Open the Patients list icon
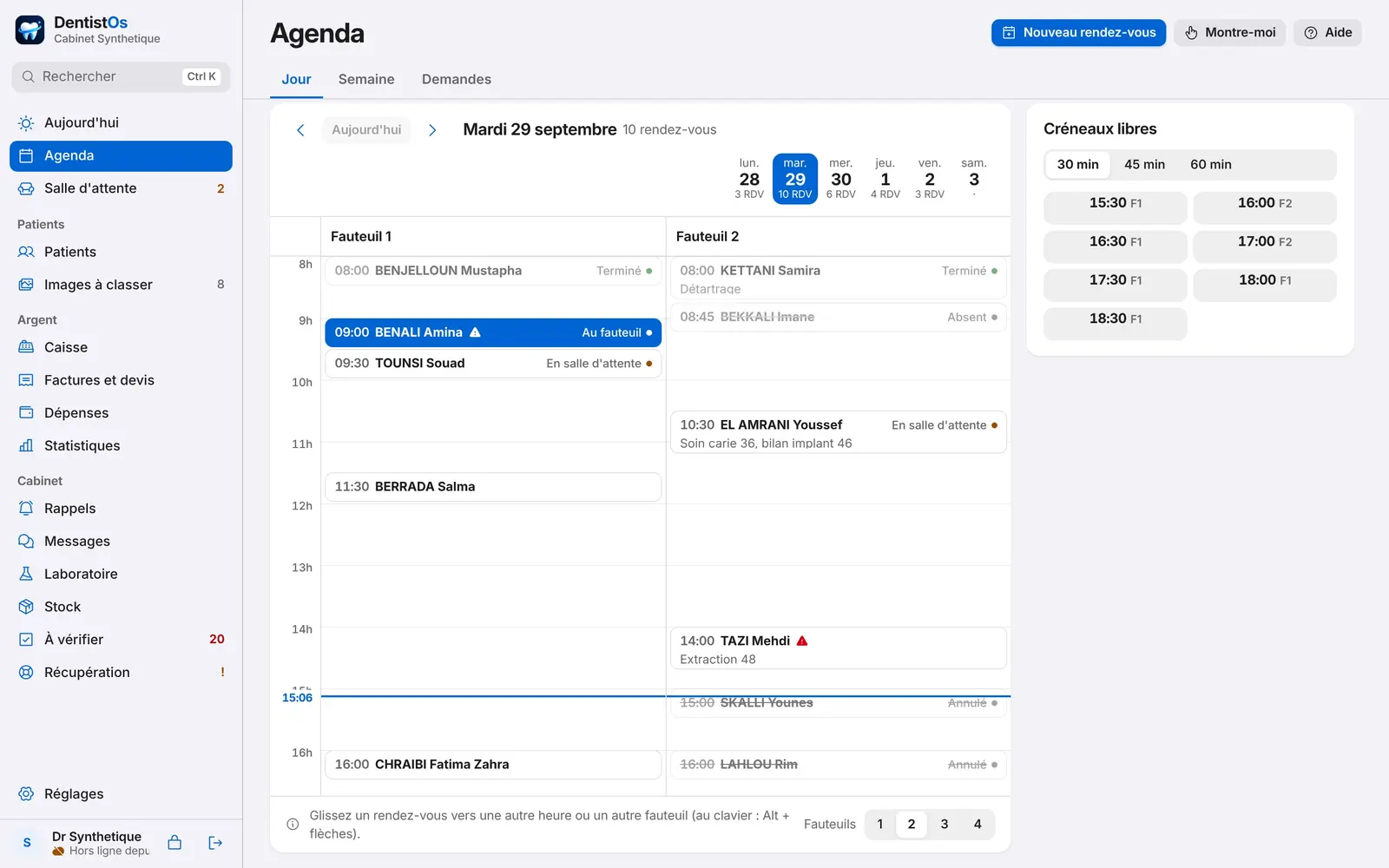The height and width of the screenshot is (868, 1389). [26, 252]
